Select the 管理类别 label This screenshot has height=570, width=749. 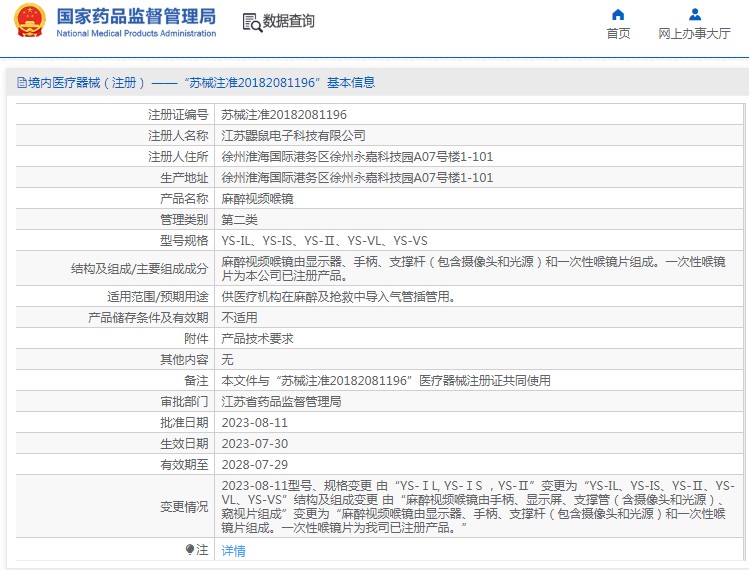tap(184, 220)
